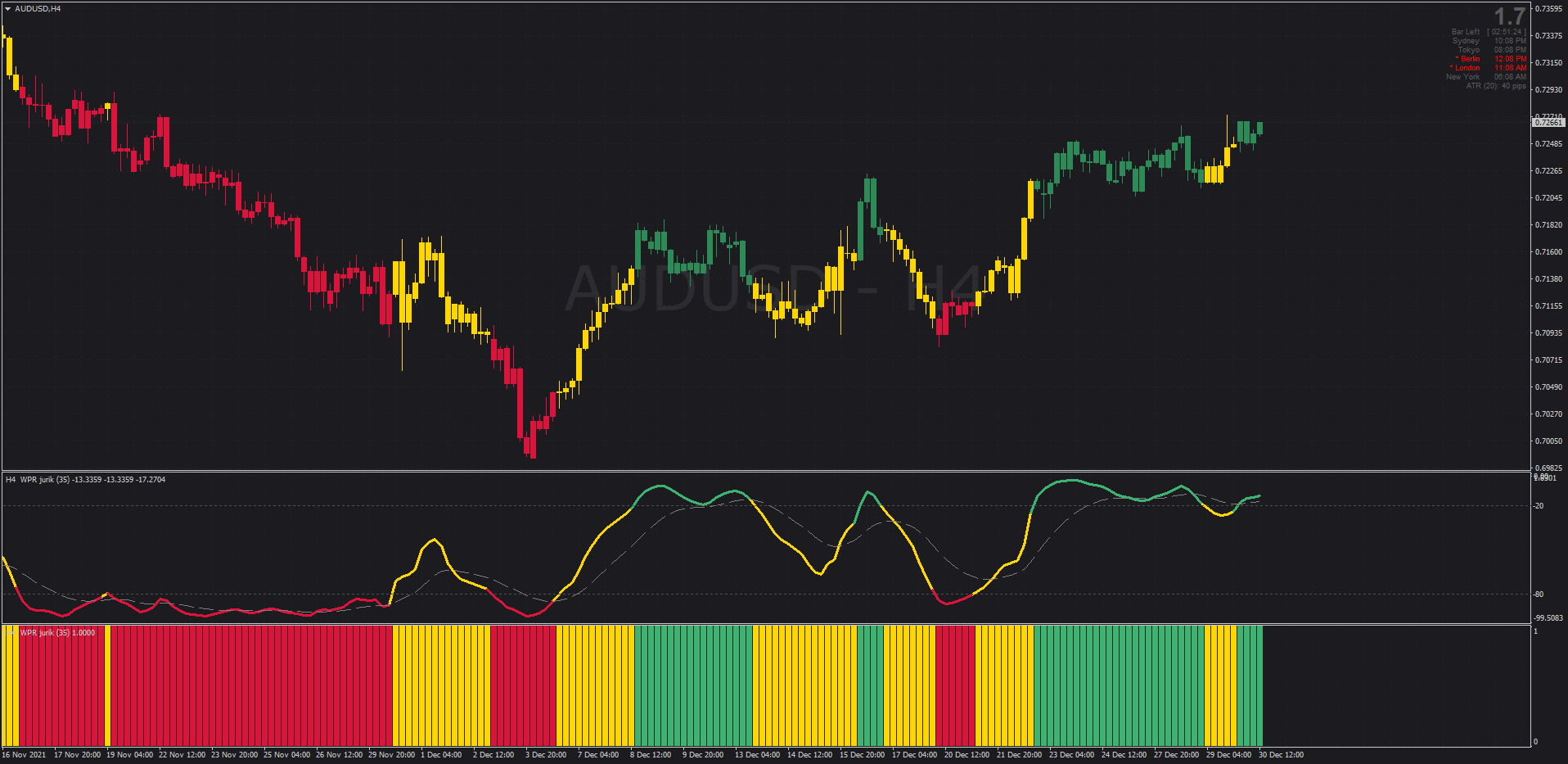The image size is (1568, 764).
Task: Click the 0.71380 price axis label
Action: pyautogui.click(x=1548, y=279)
